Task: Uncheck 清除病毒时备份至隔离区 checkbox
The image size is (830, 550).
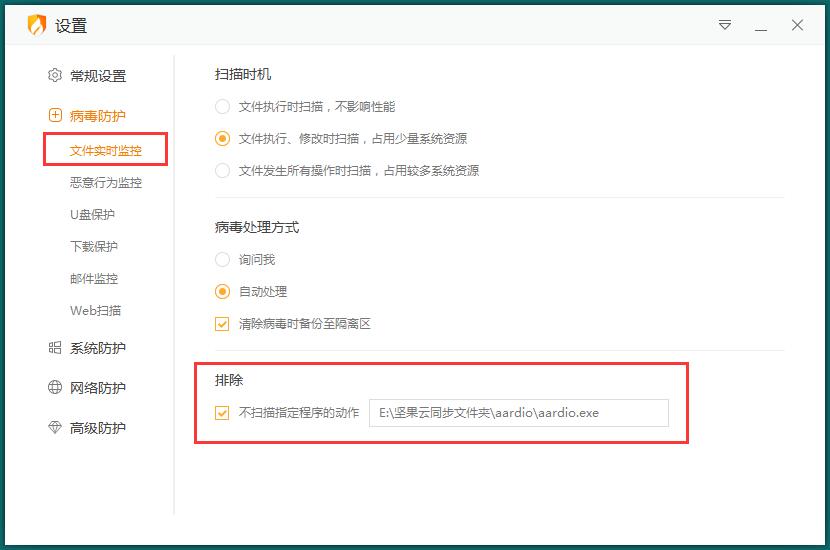Action: point(222,323)
